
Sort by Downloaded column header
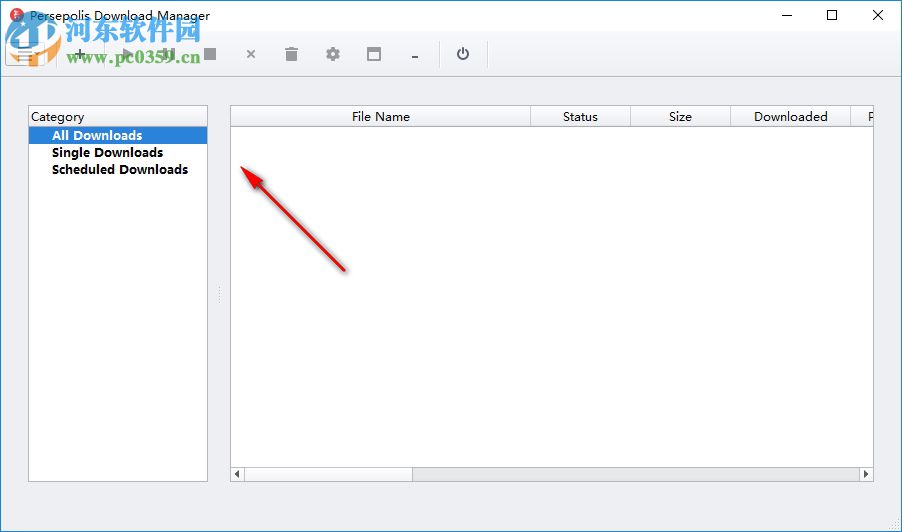790,117
